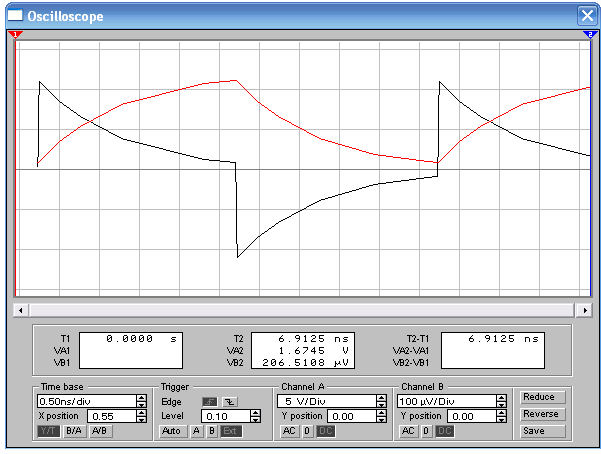Screen dimensions: 601x454
Task: Click left arrow of waveform scrollbar
Action: point(21,310)
